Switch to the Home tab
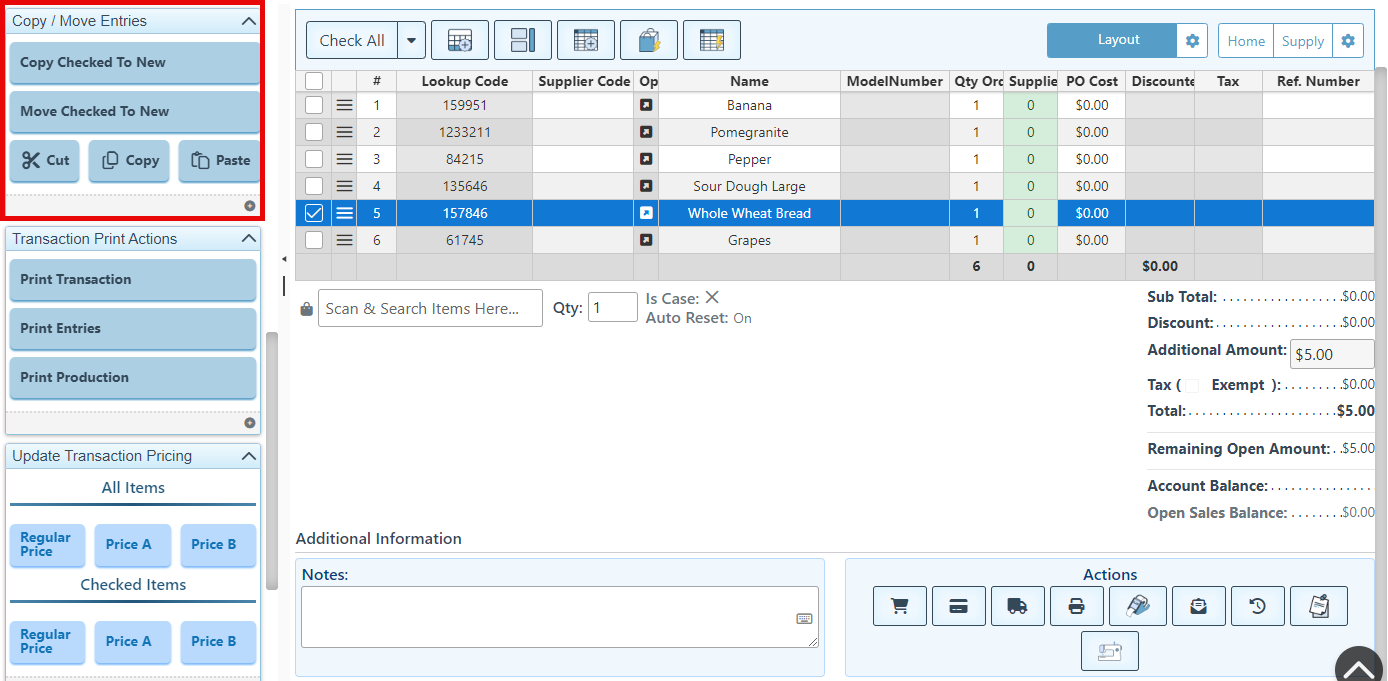Image resolution: width=1388 pixels, height=681 pixels. (x=1246, y=41)
